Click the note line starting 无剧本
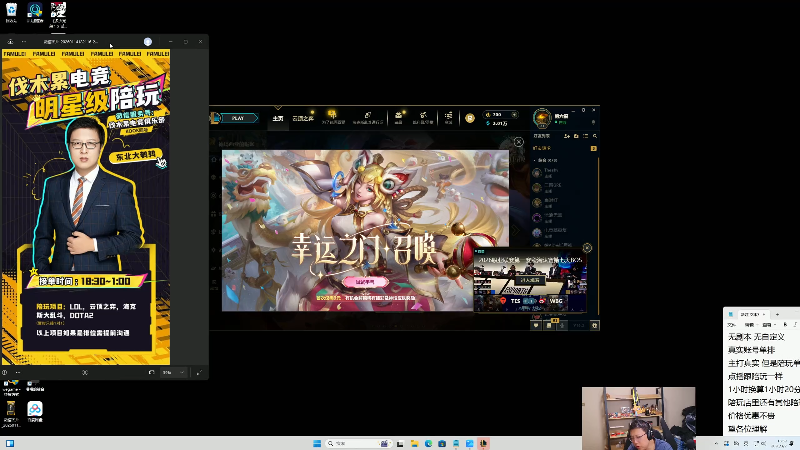Screen dimensions: 800x450 point(756,337)
